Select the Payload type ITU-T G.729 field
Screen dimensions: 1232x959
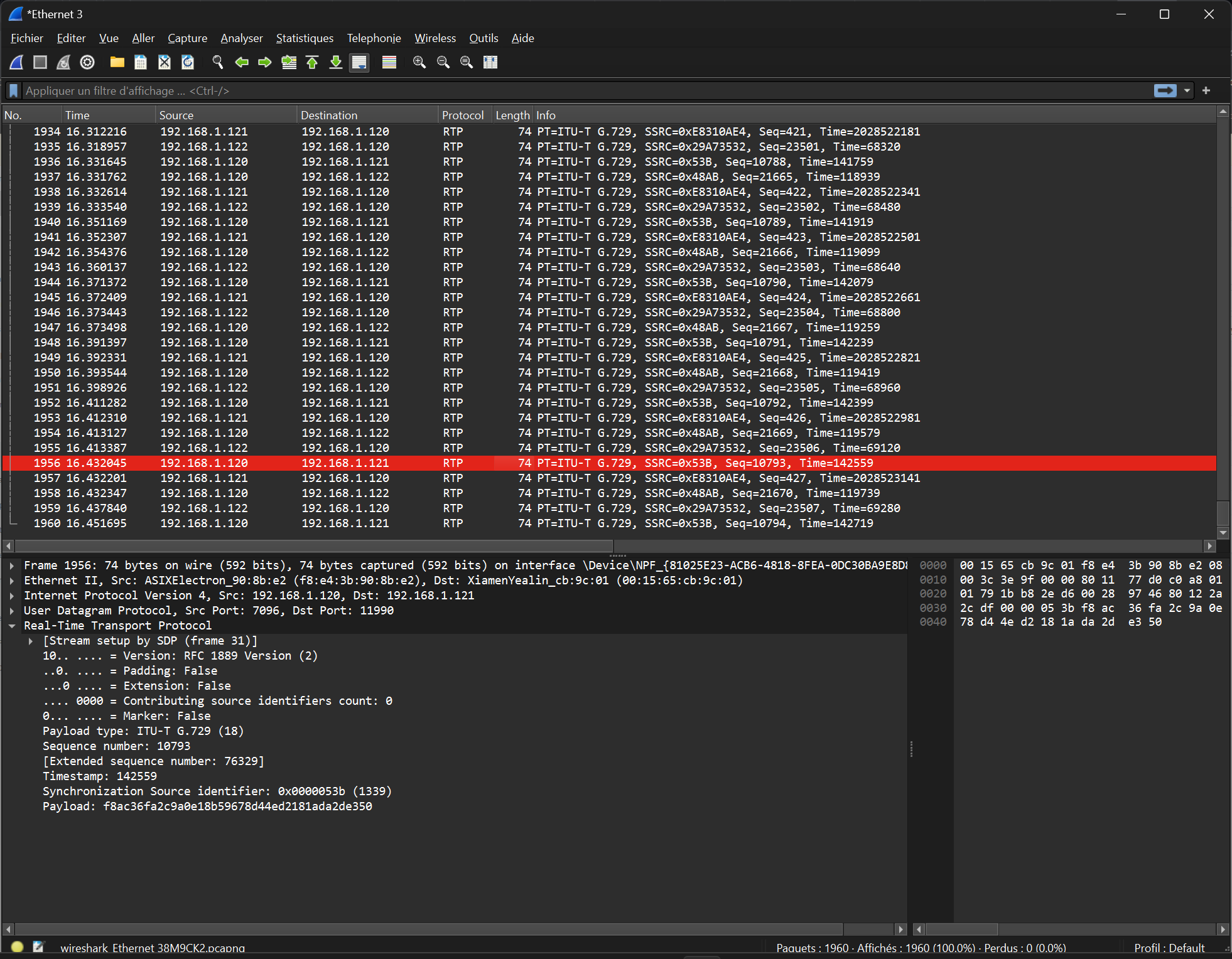coord(143,731)
